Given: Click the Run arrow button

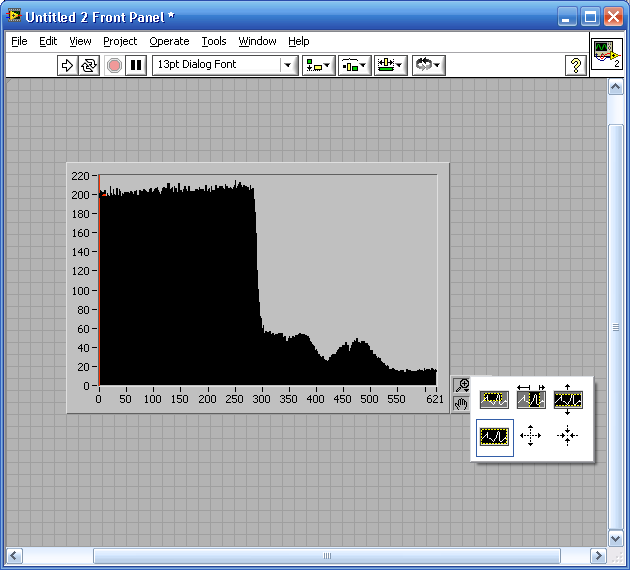Looking at the screenshot, I should pos(67,65).
